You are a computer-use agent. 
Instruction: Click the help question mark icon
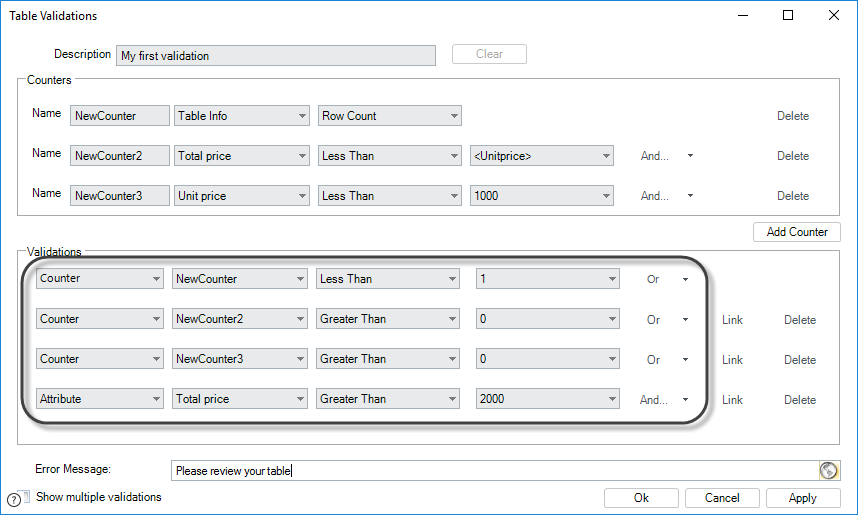click(14, 499)
